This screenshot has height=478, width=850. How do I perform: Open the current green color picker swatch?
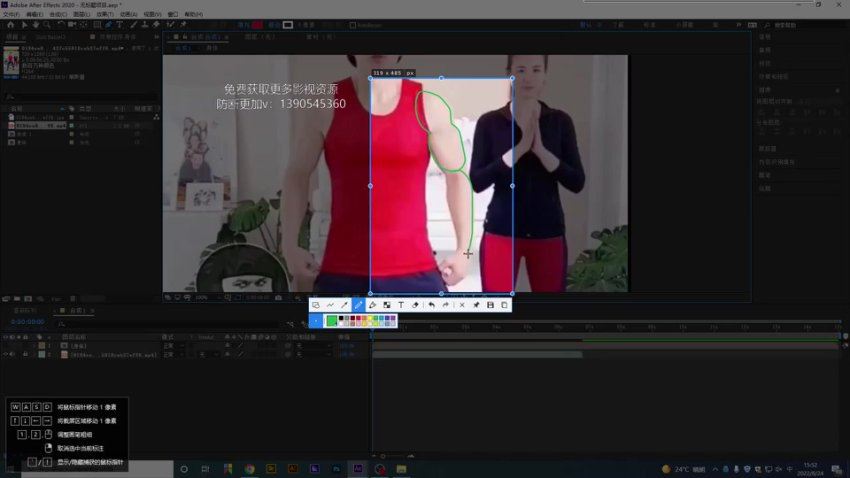331,321
